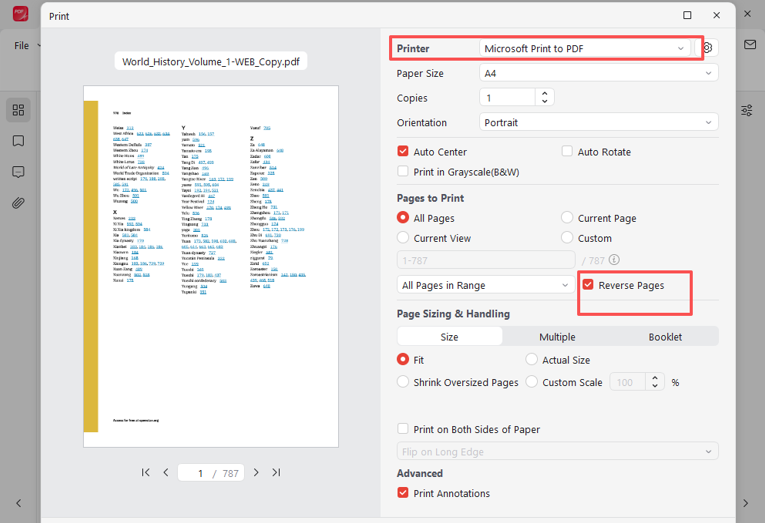Image resolution: width=765 pixels, height=523 pixels.
Task: Open attachments paperclip panel
Action: pos(18,202)
